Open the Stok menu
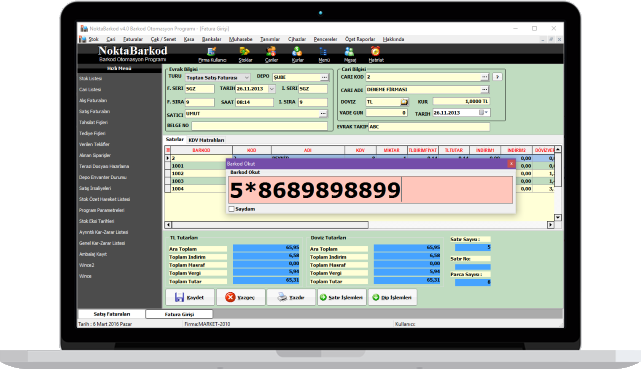Viewport: 641px width, 369px height. pyautogui.click(x=94, y=39)
